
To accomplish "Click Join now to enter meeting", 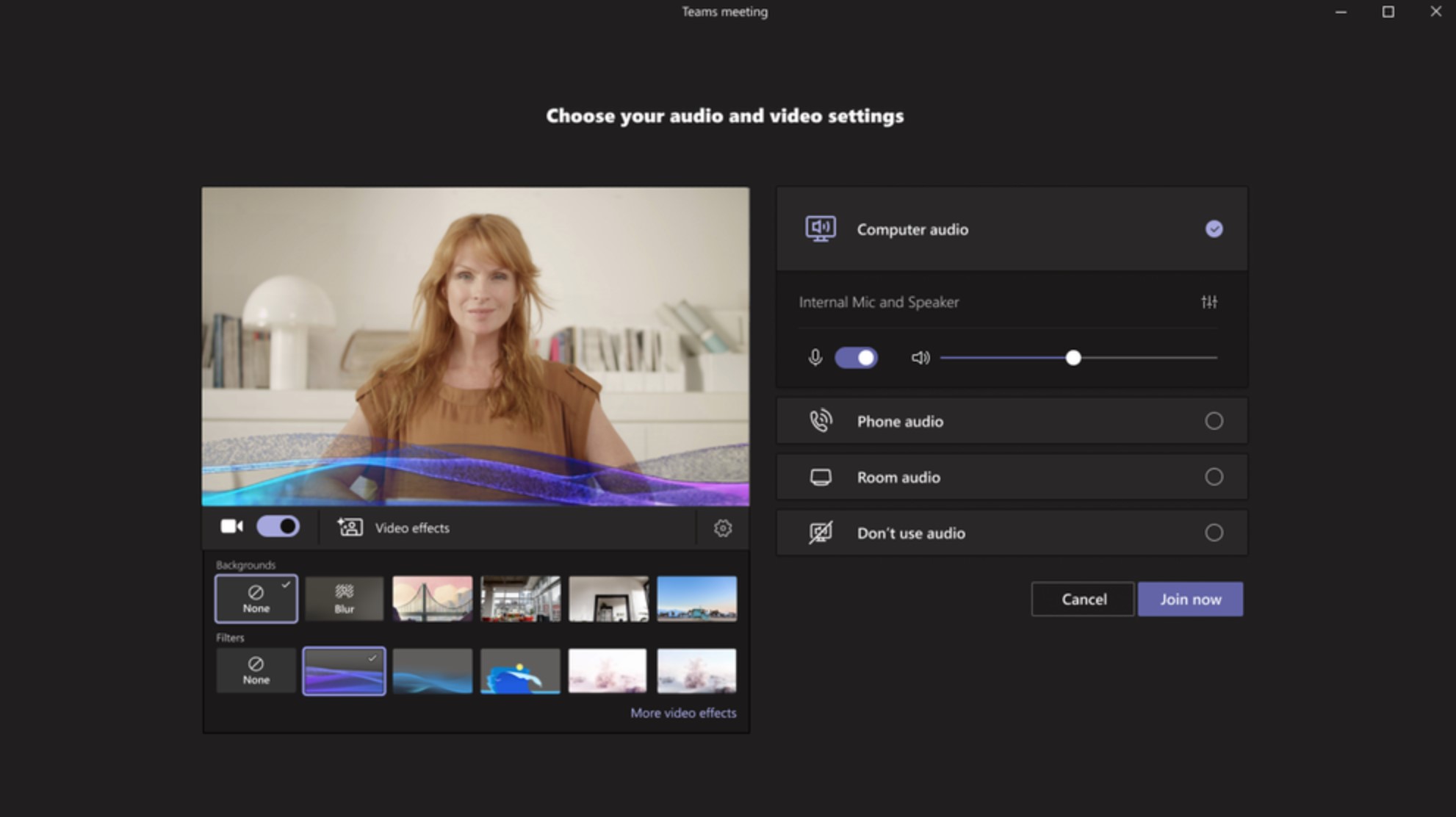I will (x=1190, y=599).
